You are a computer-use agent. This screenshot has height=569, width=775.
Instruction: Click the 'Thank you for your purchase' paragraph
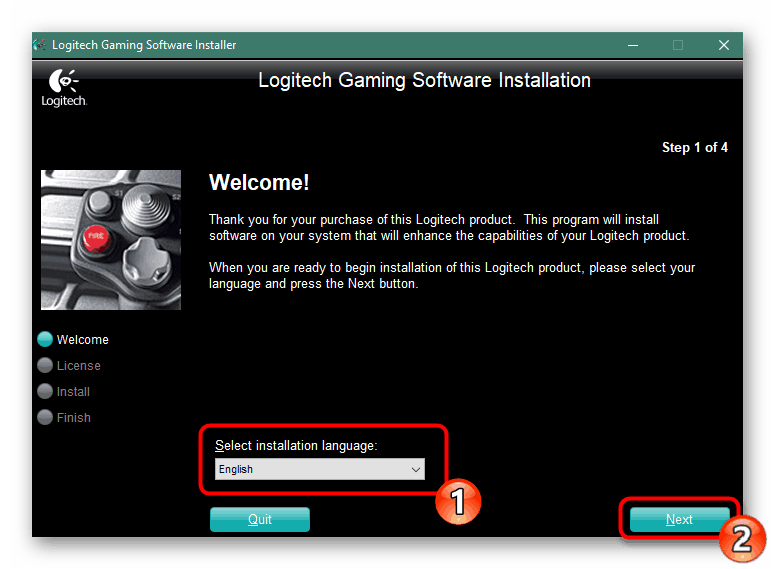(449, 227)
